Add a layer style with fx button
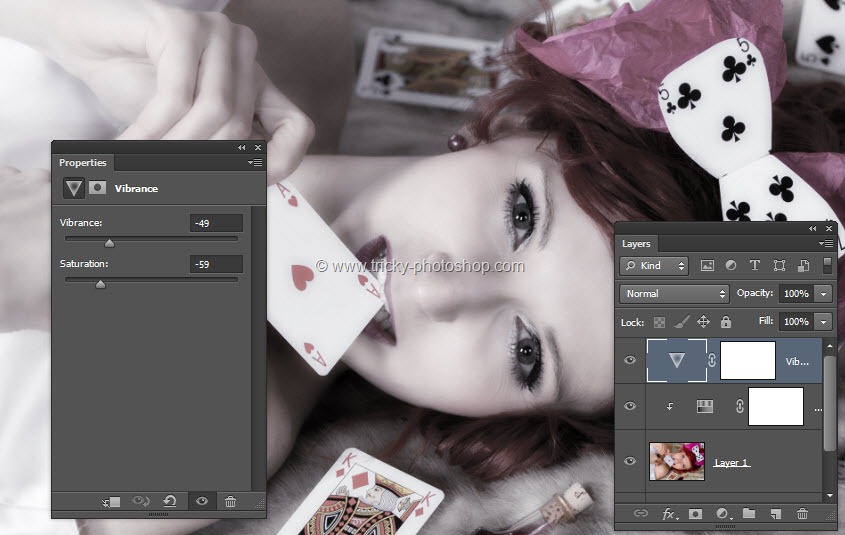This screenshot has height=535, width=845. [669, 513]
